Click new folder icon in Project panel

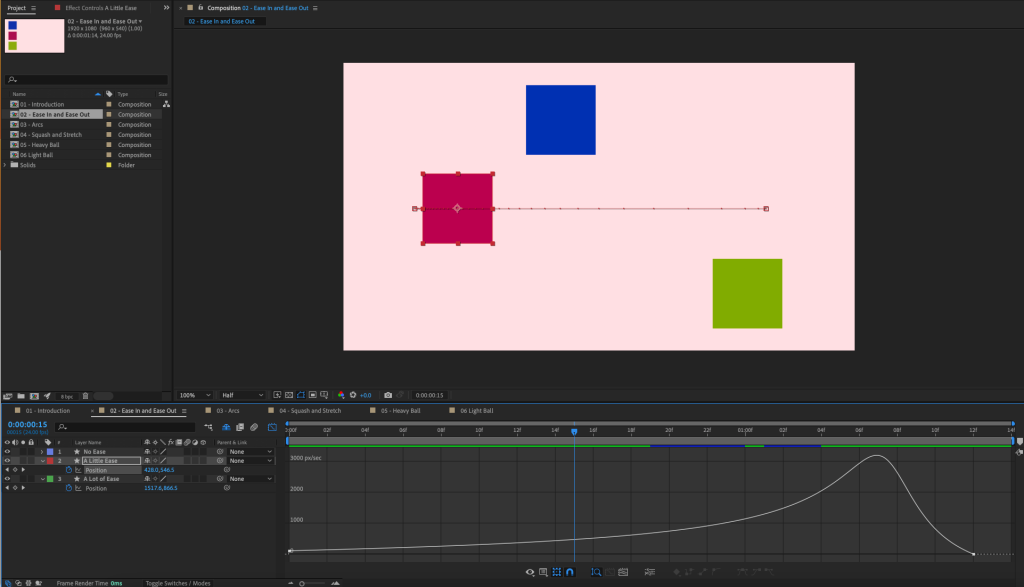click(x=21, y=396)
